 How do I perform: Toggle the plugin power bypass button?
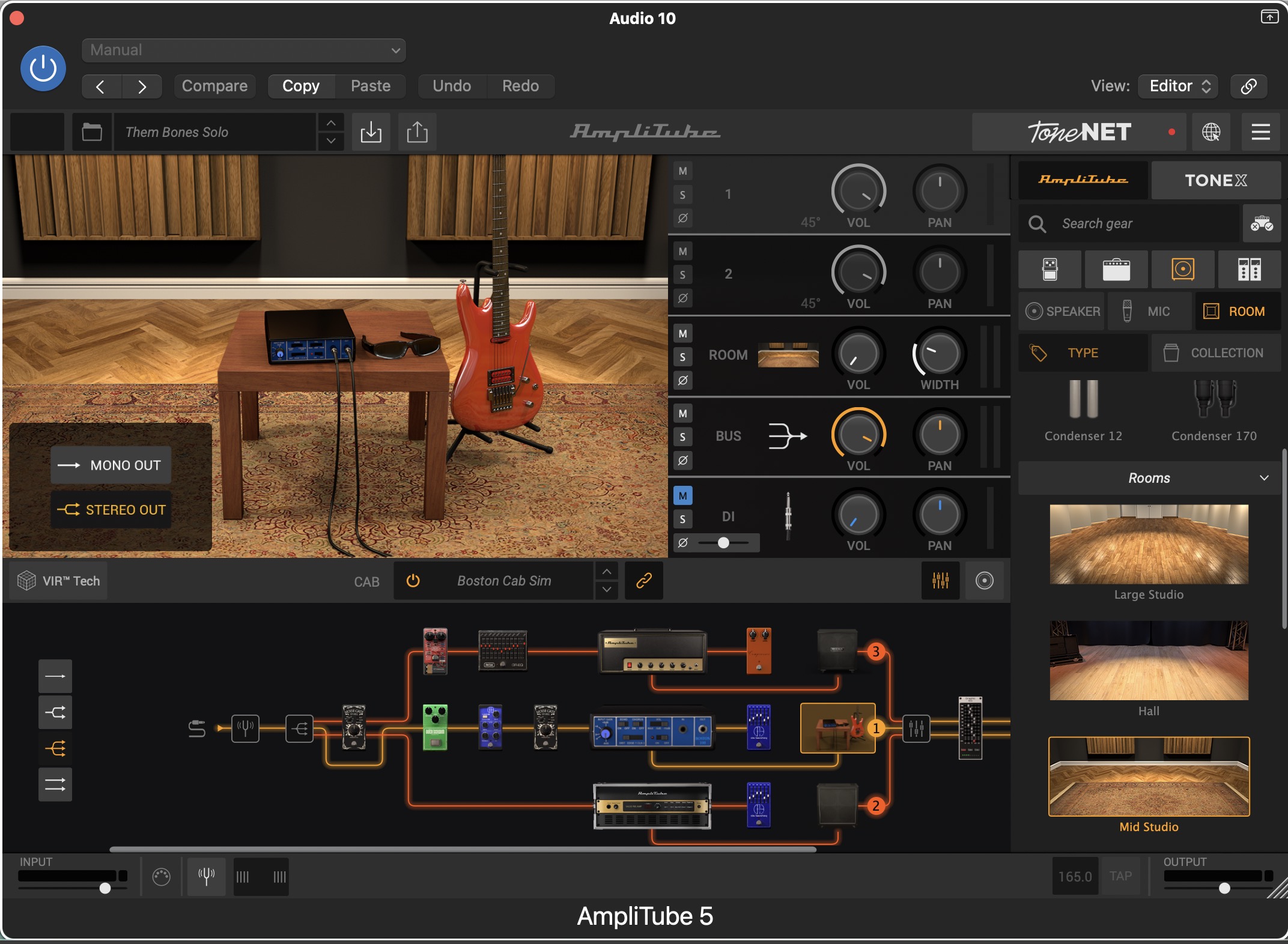coord(43,68)
